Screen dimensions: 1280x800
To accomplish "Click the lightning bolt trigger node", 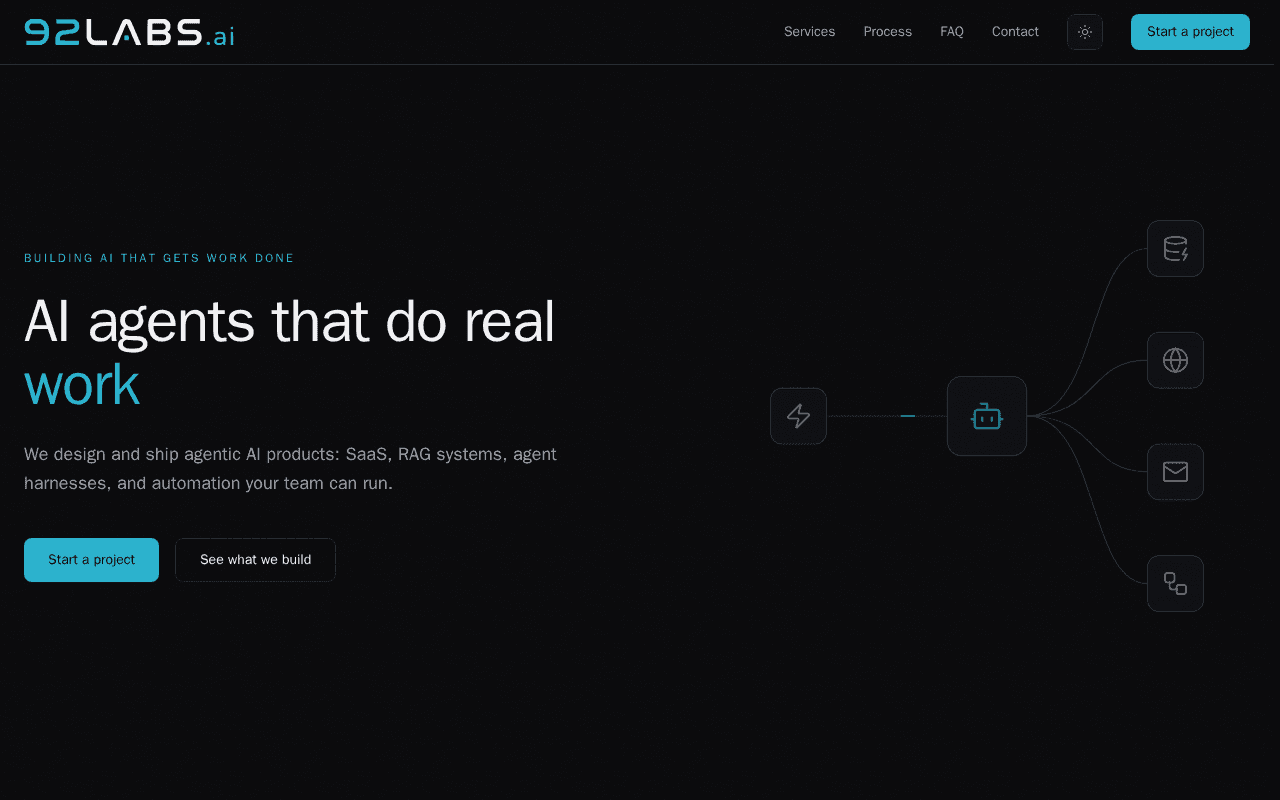I will tap(798, 416).
